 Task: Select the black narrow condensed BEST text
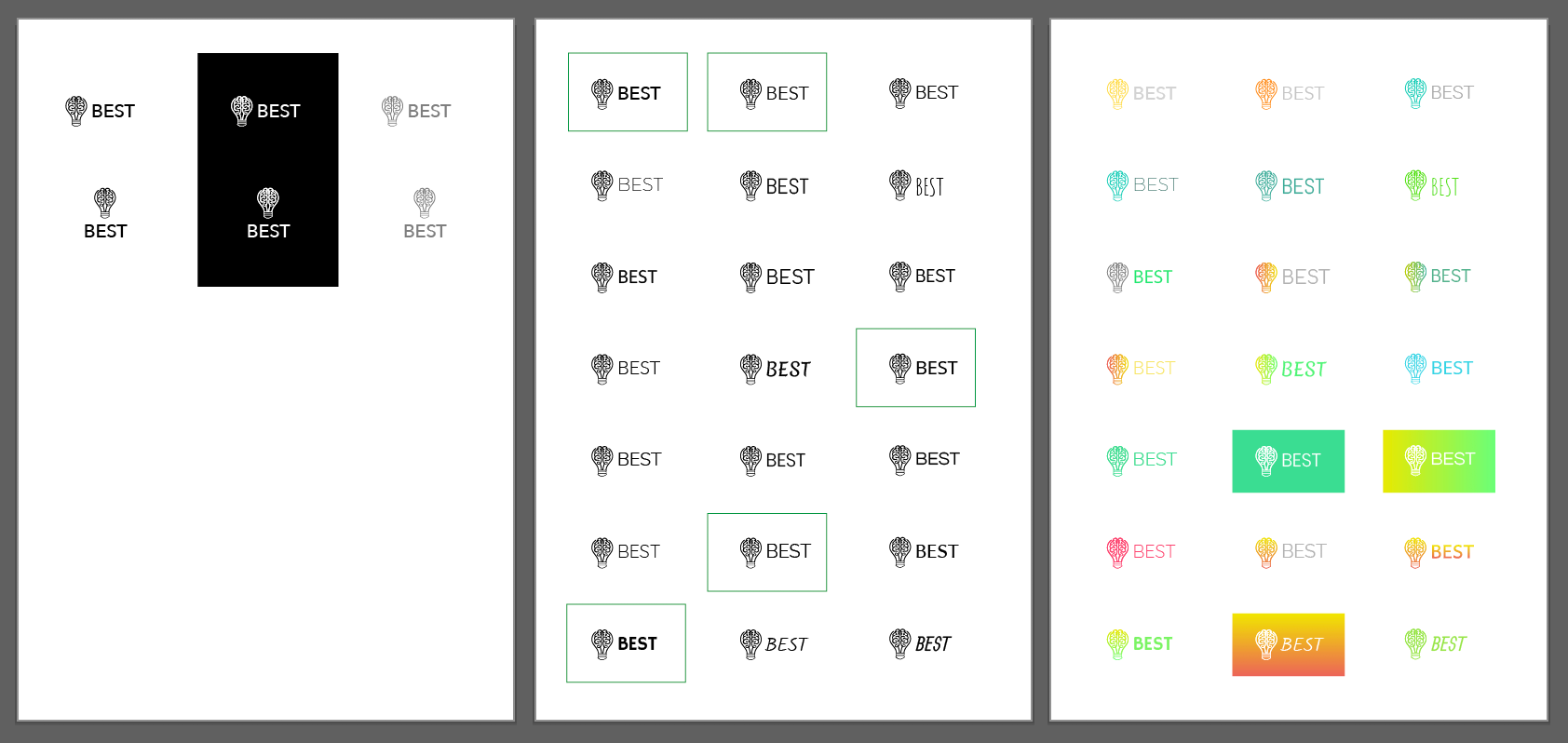click(x=929, y=187)
